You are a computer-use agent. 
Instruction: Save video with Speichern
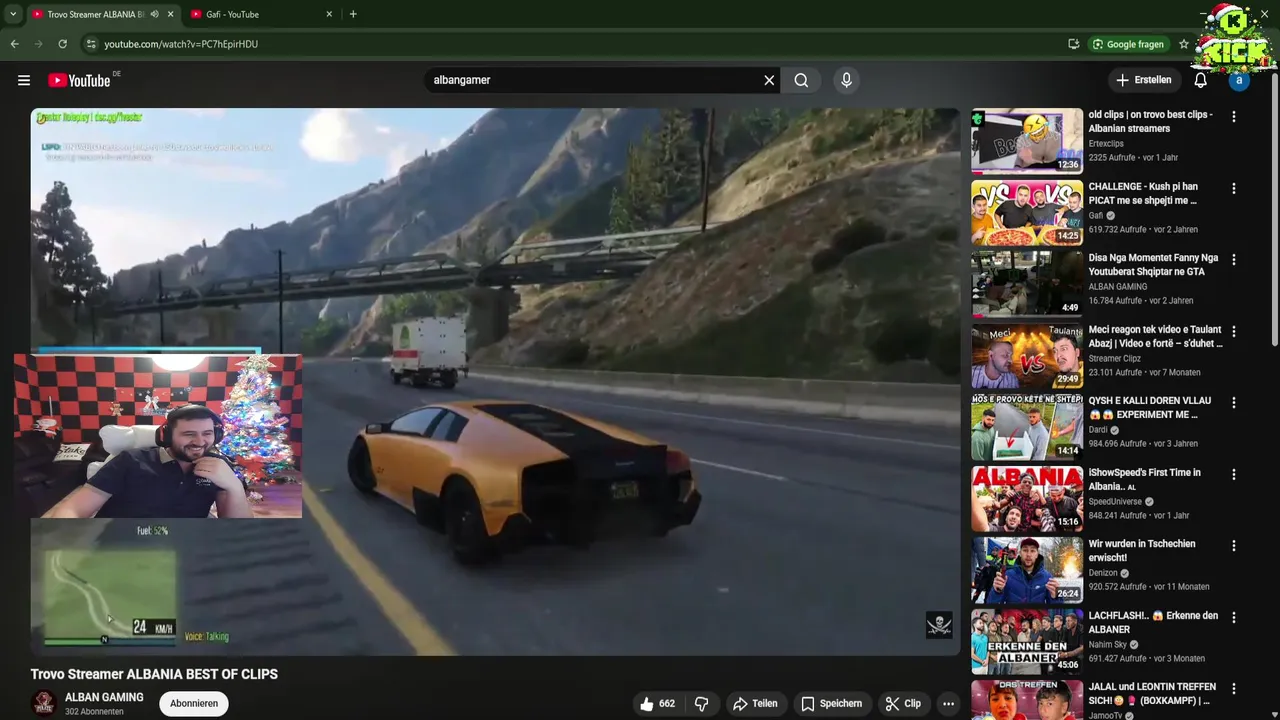point(832,704)
